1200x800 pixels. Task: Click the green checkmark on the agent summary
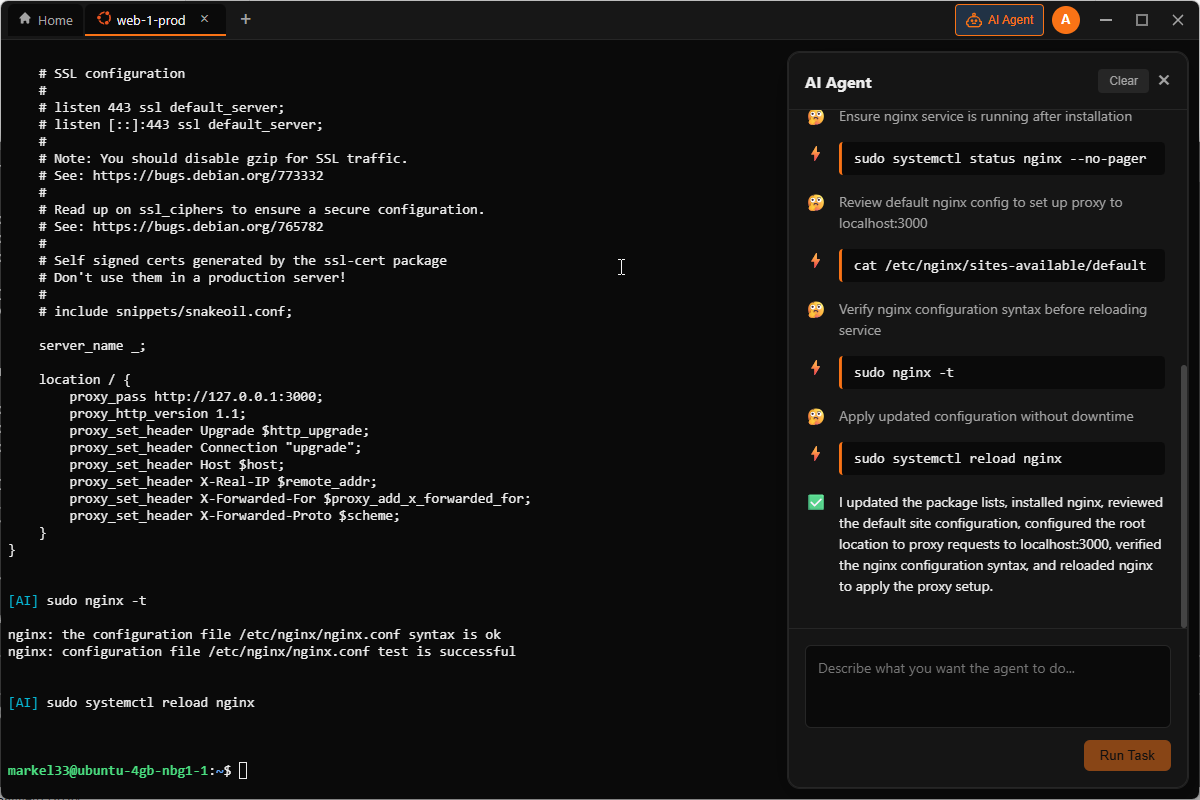pyautogui.click(x=815, y=501)
